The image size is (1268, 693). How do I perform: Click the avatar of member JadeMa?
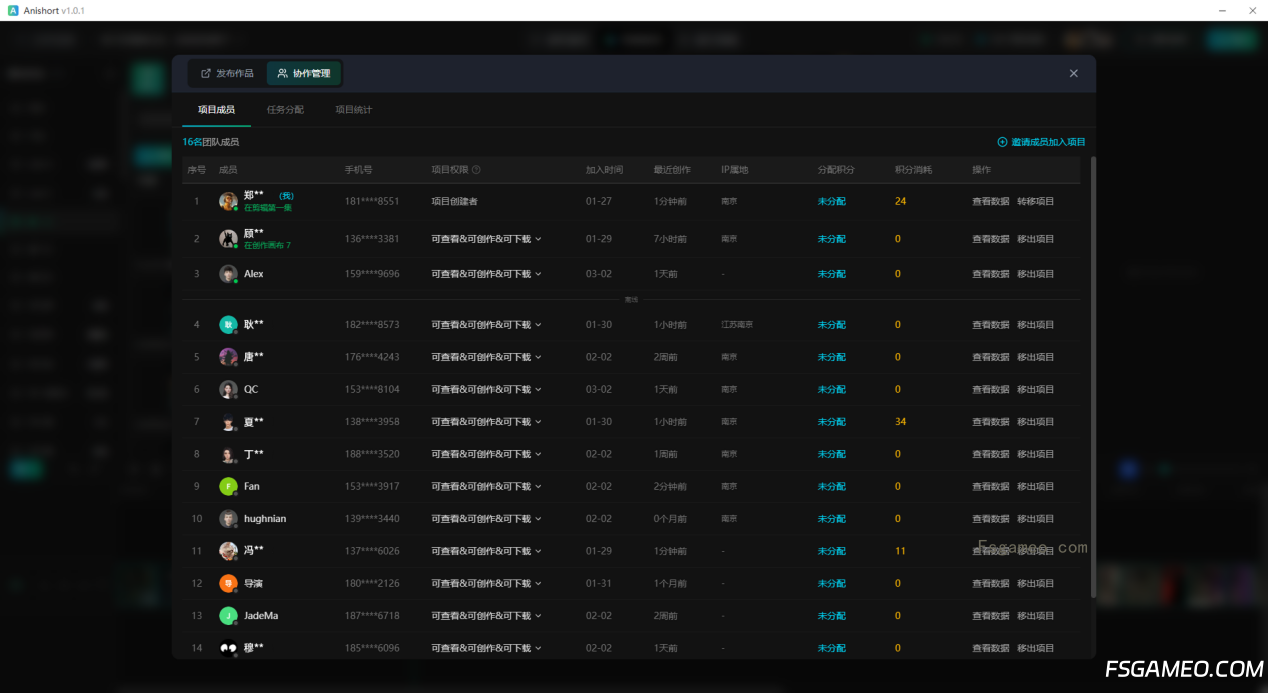(228, 616)
